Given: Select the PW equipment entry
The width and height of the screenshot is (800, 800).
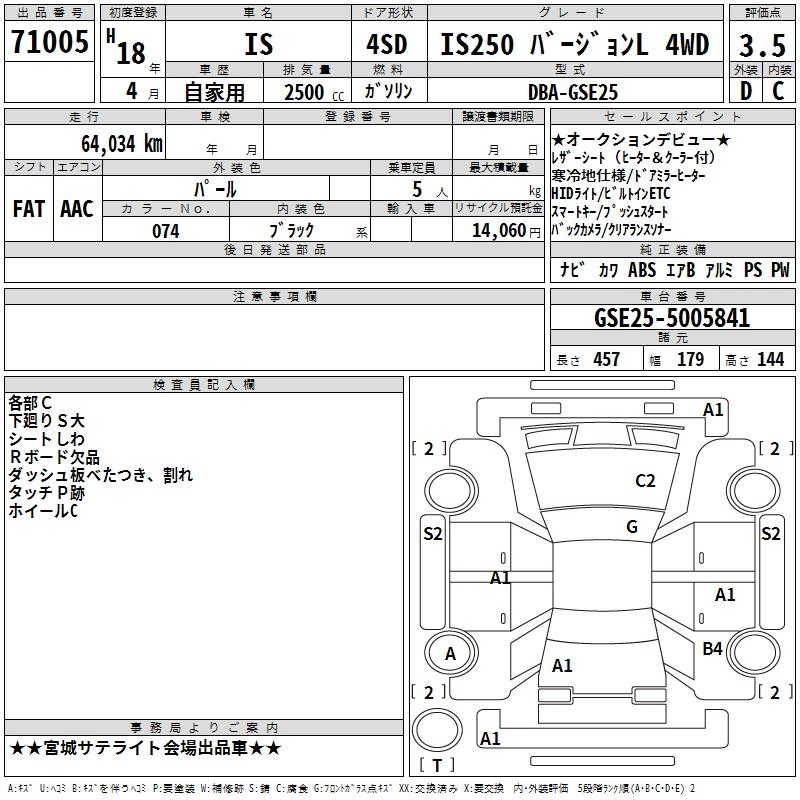Looking at the screenshot, I should tap(780, 270).
